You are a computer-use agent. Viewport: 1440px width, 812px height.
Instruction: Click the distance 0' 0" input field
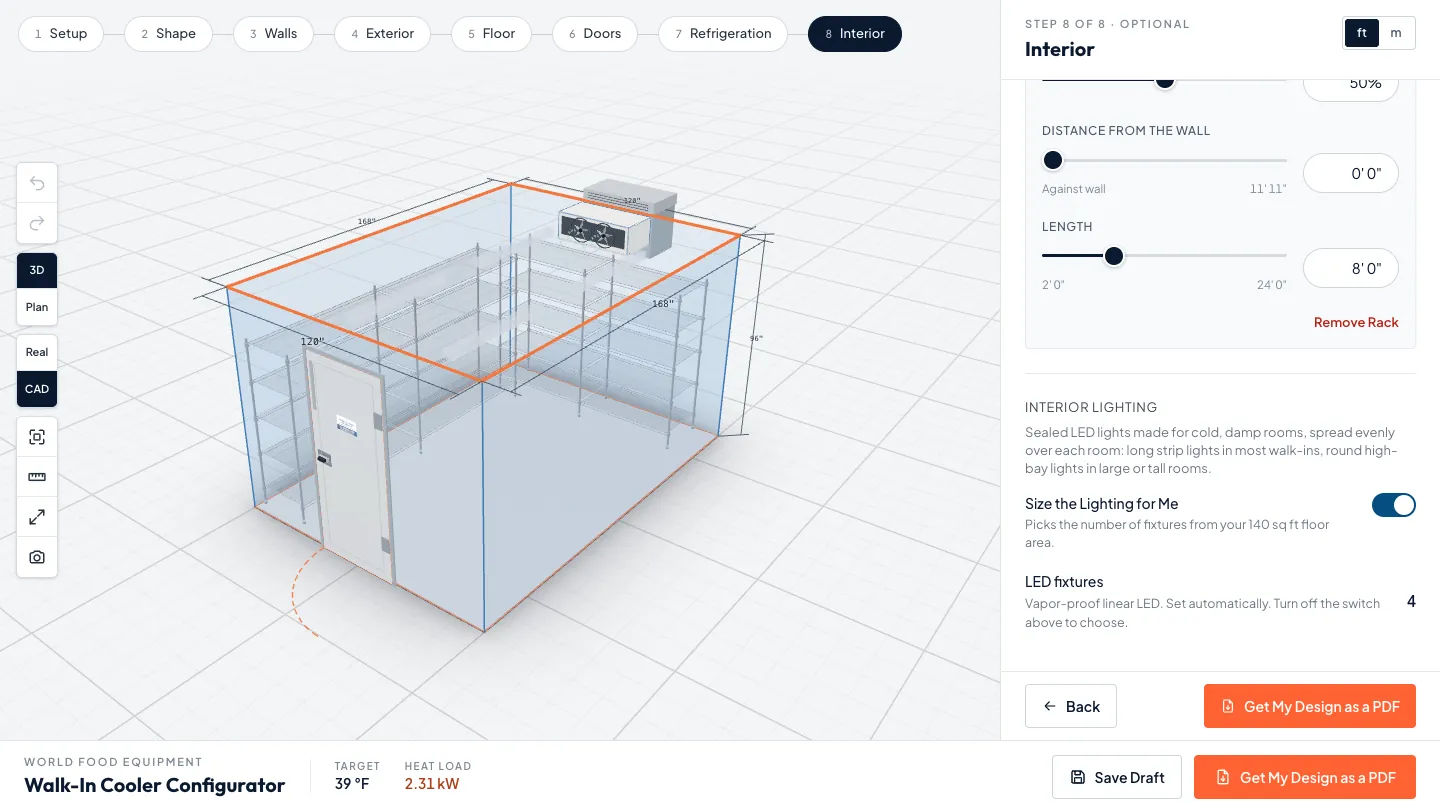point(1351,173)
